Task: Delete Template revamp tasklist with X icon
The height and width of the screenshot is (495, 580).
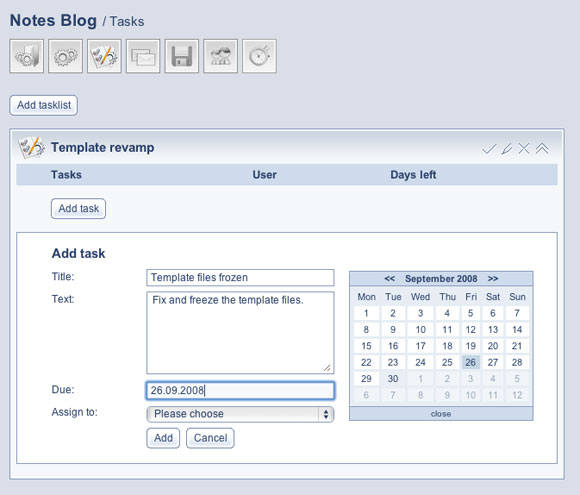Action: (x=524, y=149)
